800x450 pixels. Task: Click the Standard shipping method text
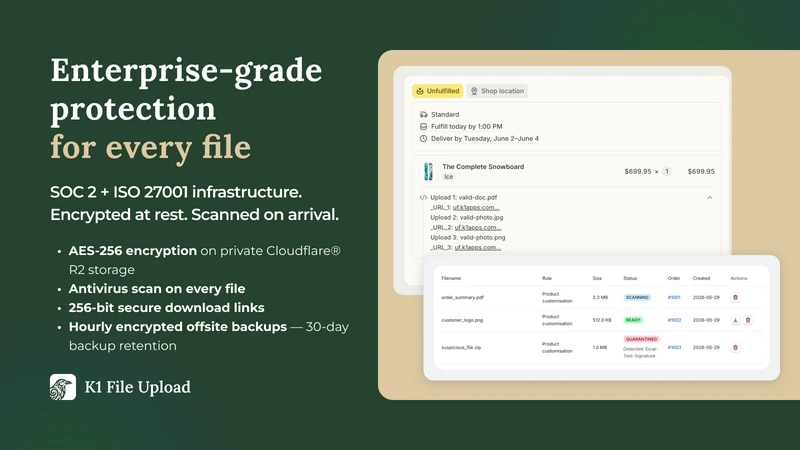445,114
